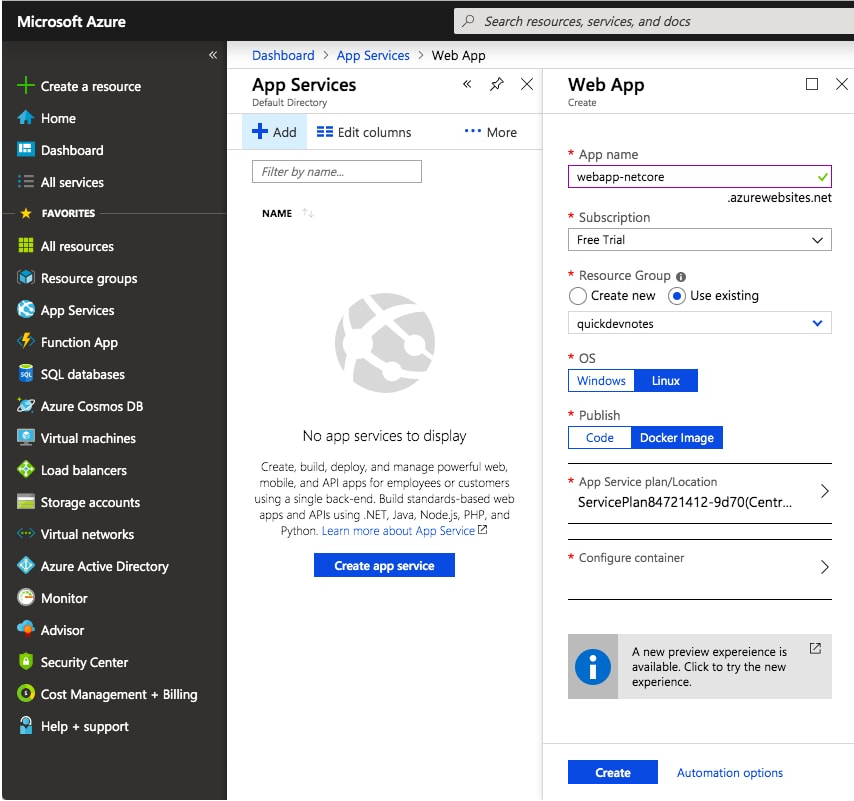The height and width of the screenshot is (801, 854).
Task: Open the Subscription Free Trial dropdown
Action: 700,240
